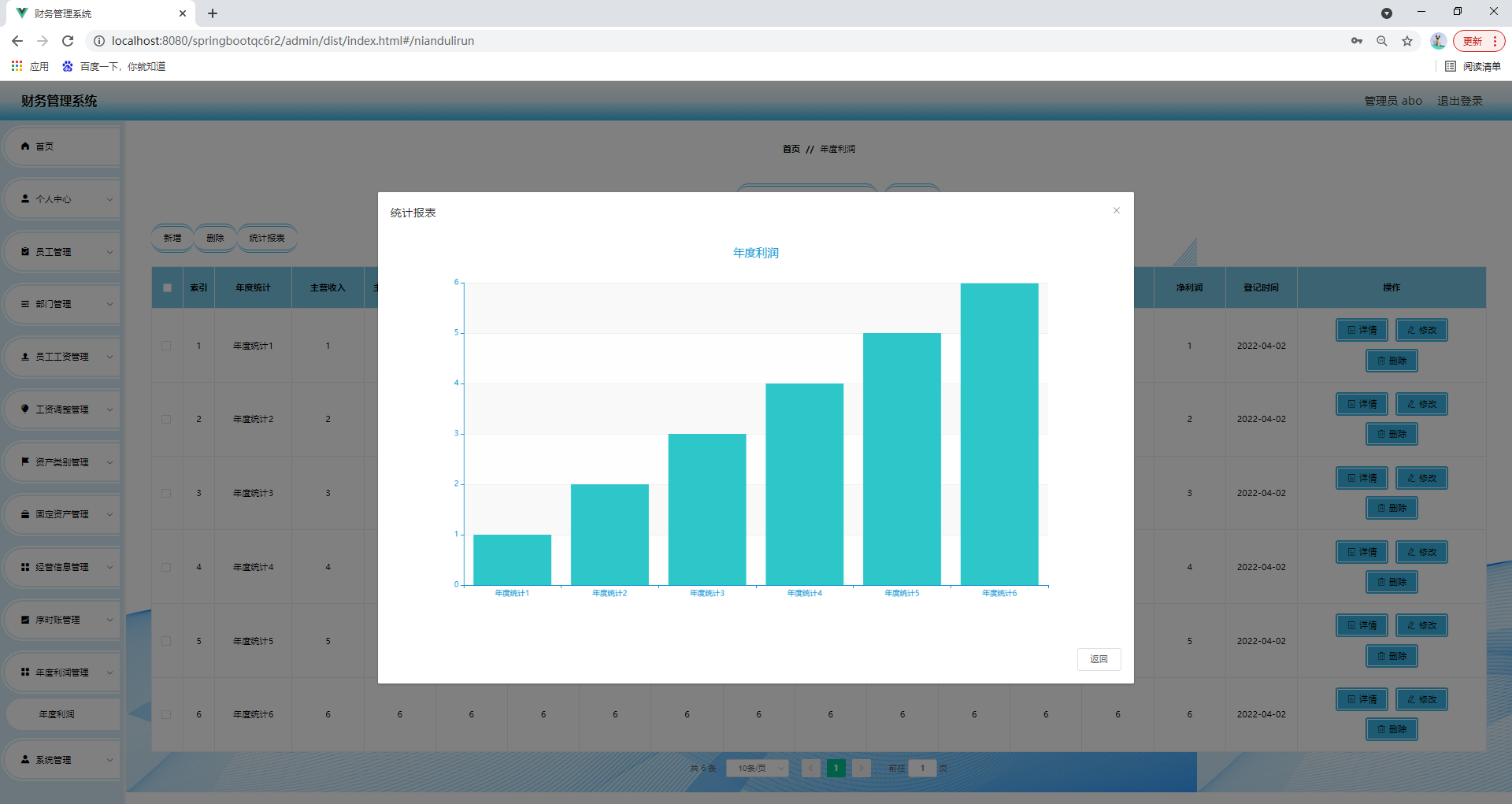
Task: Close the 财务管理系统 browser tab
Action: [x=183, y=13]
